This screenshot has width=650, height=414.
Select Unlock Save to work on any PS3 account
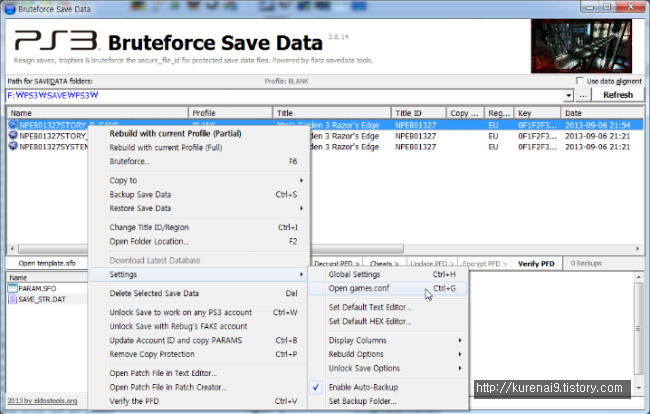[180, 312]
